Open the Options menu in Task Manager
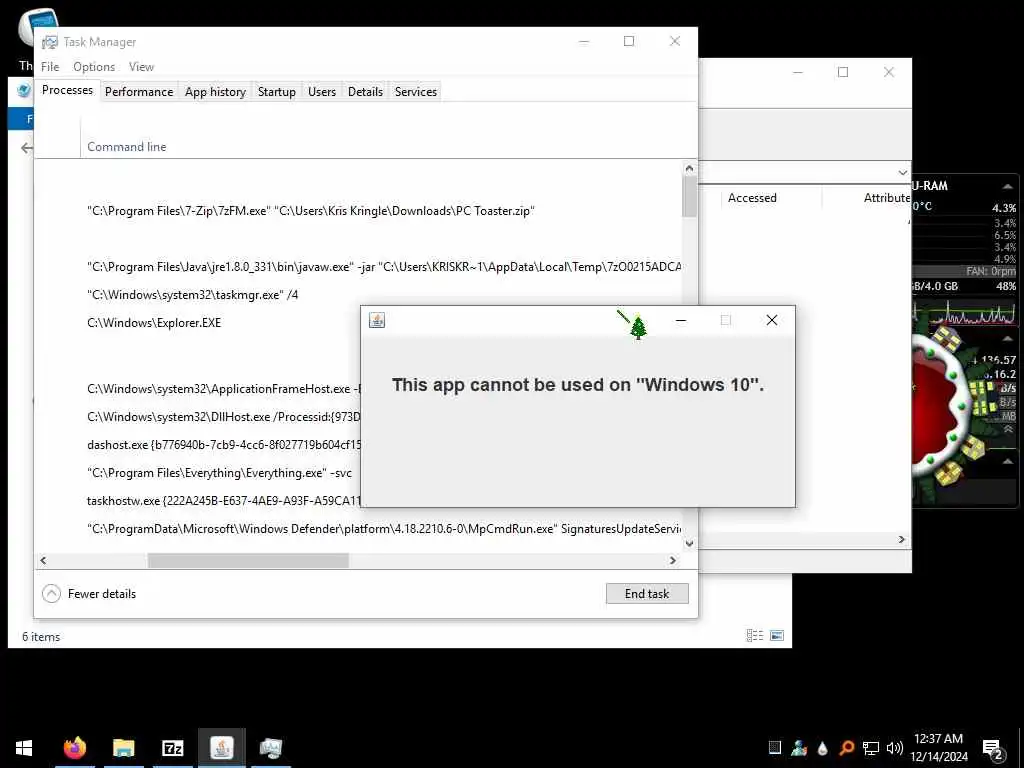The height and width of the screenshot is (768, 1024). point(94,67)
